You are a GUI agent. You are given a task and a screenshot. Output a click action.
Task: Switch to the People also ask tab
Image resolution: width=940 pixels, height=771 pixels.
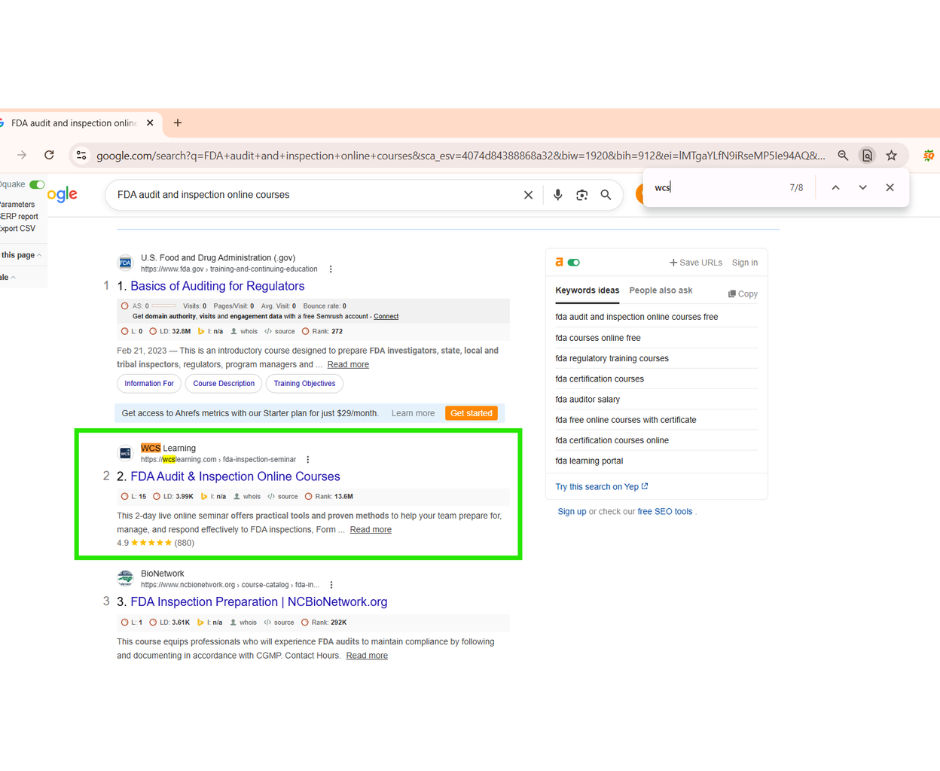click(x=661, y=290)
